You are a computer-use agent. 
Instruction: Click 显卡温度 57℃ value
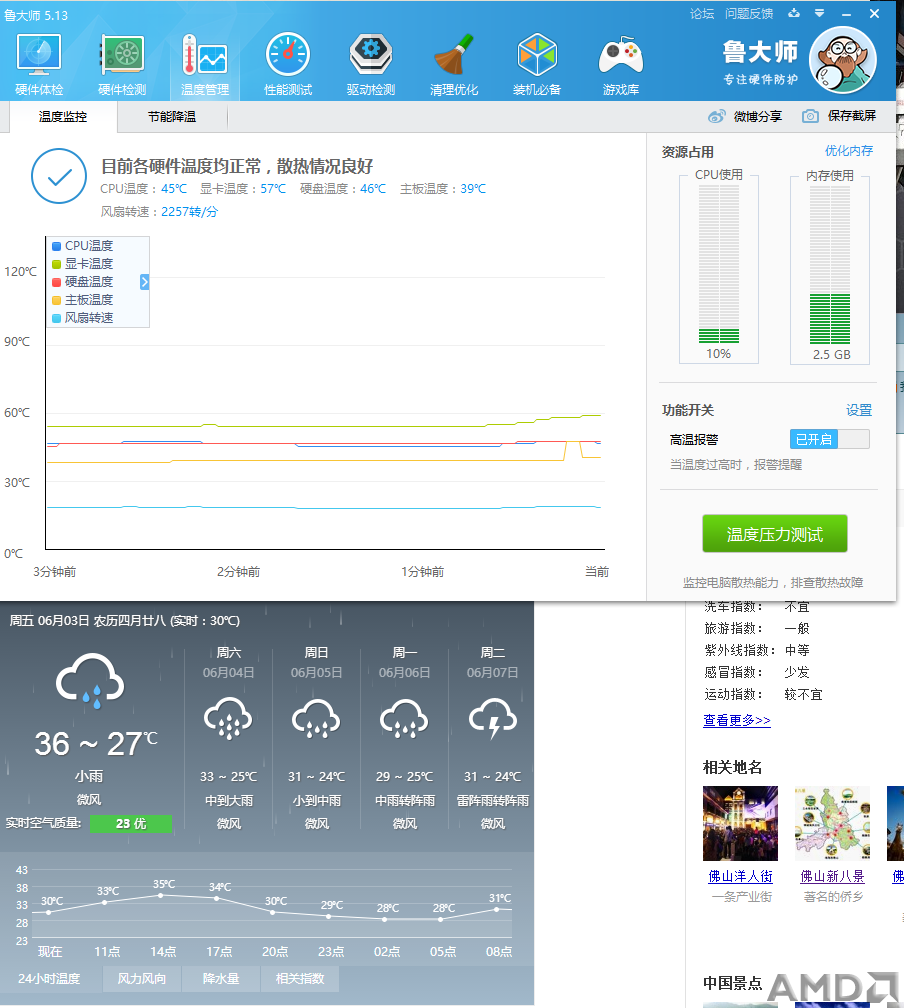pos(273,188)
